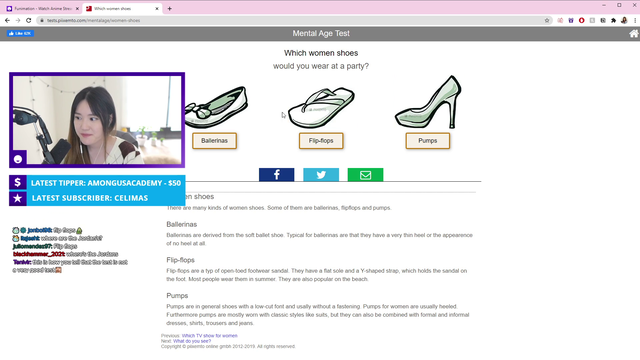The width and height of the screenshot is (640, 360).
Task: Click the Flip-flops section heading
Action: [x=180, y=260]
